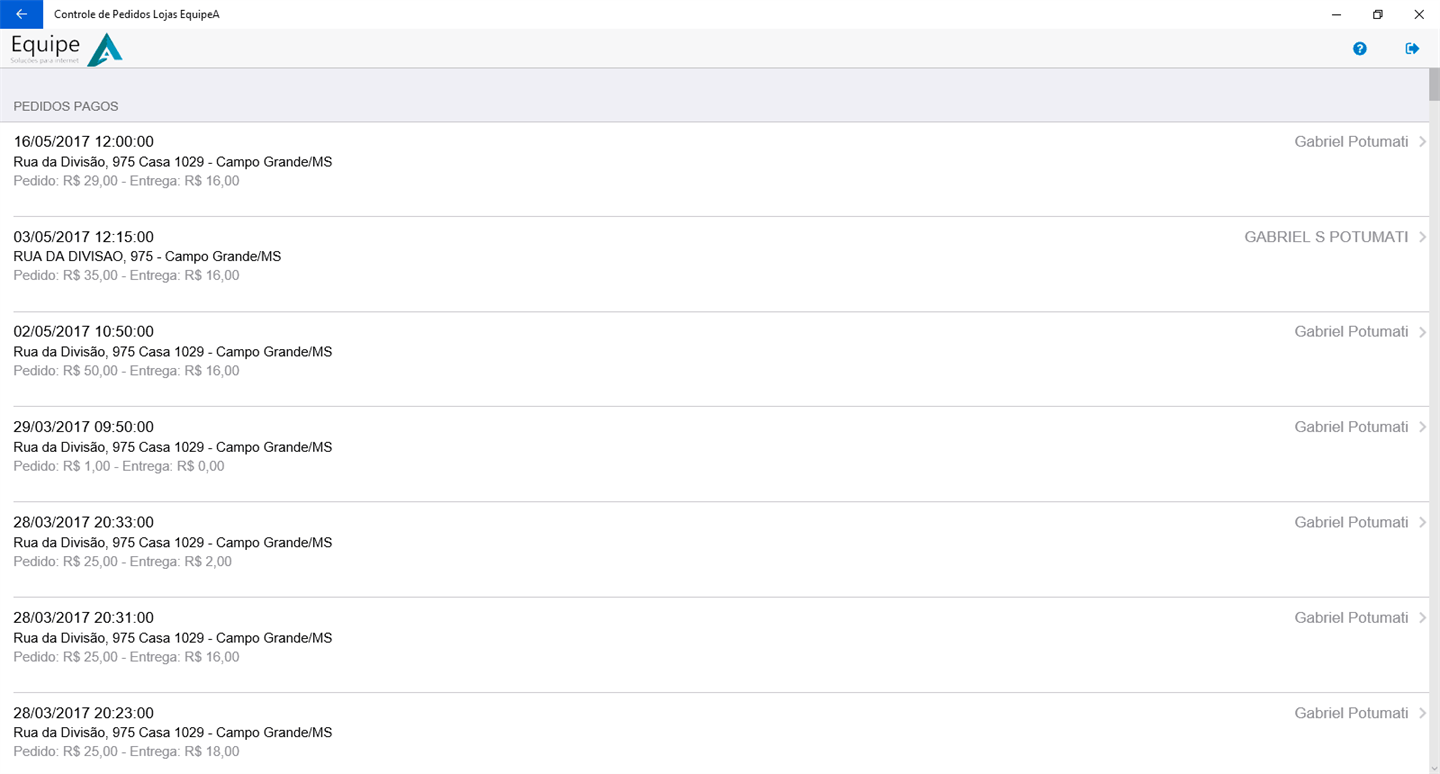Click the Equipe A logo
Viewport: 1440px width, 774px height.
[67, 49]
